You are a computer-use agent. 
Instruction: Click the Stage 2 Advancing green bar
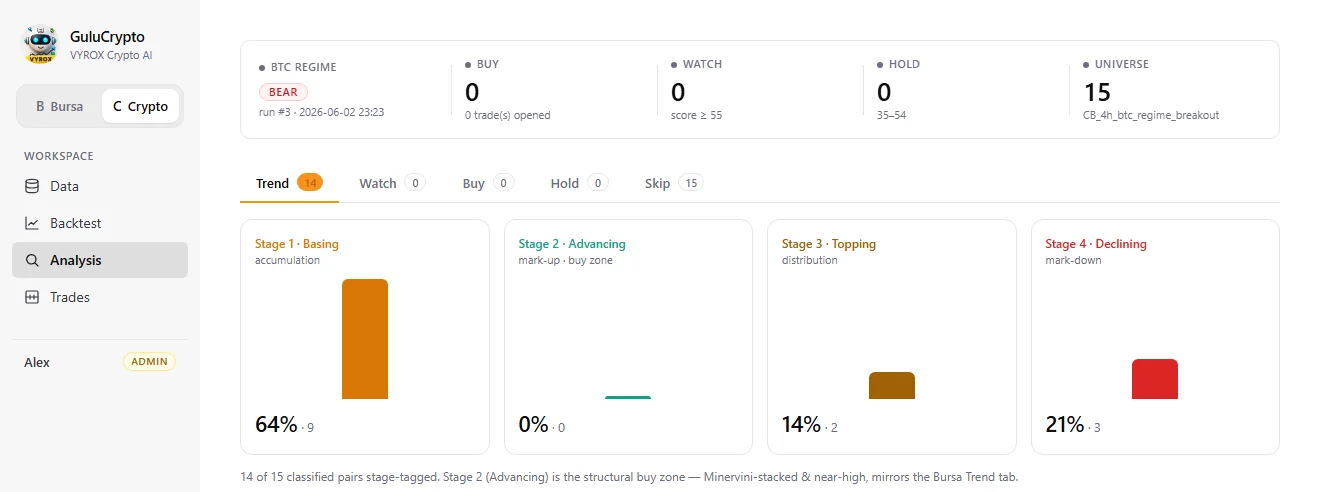tap(628, 397)
